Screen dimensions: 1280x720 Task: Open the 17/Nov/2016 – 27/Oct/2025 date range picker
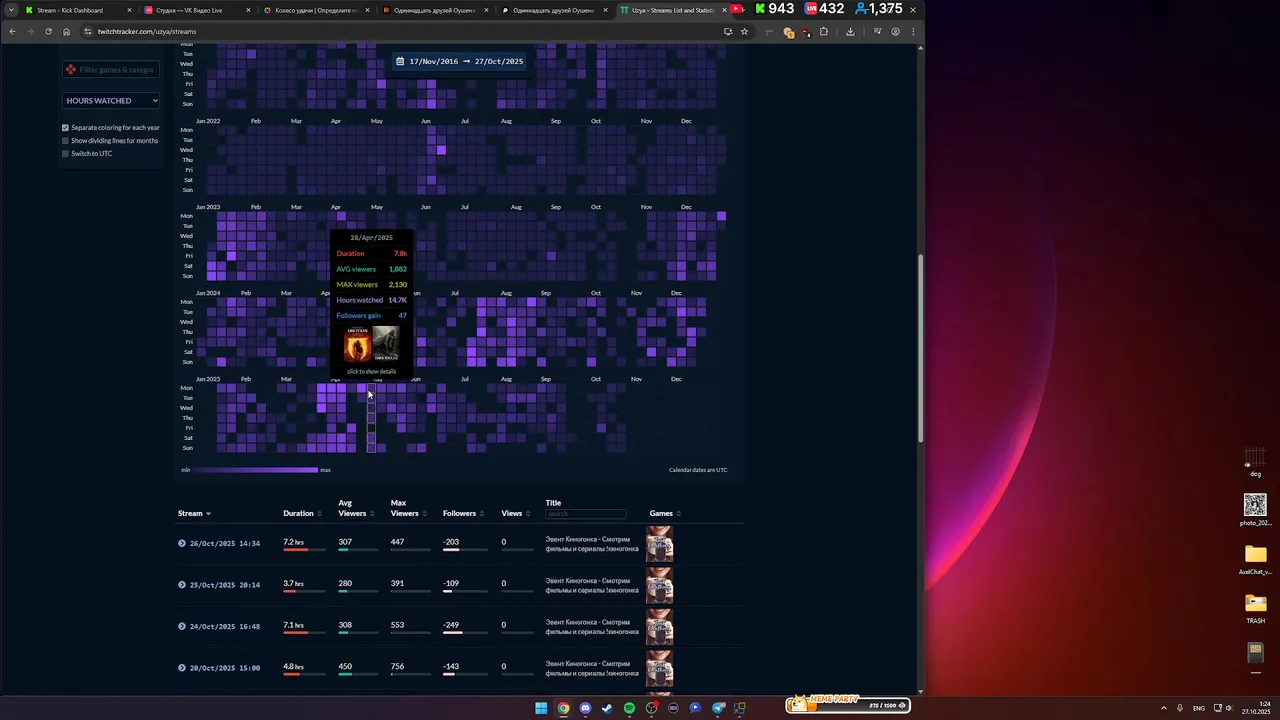(x=460, y=61)
